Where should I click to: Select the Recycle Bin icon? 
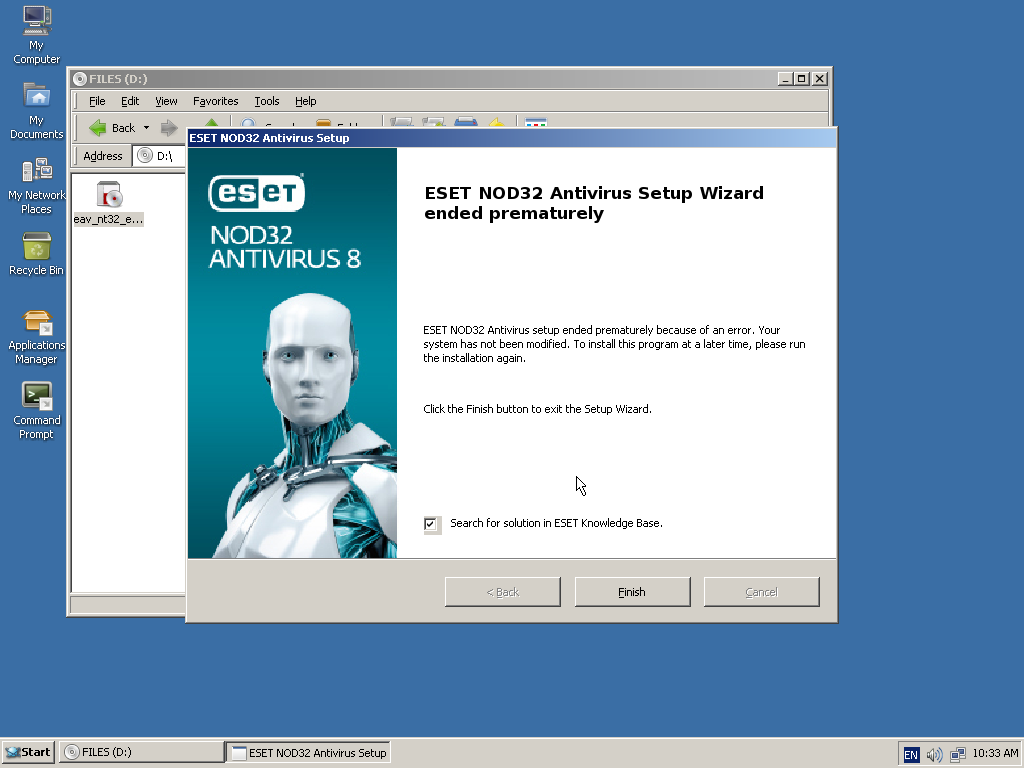(x=37, y=246)
